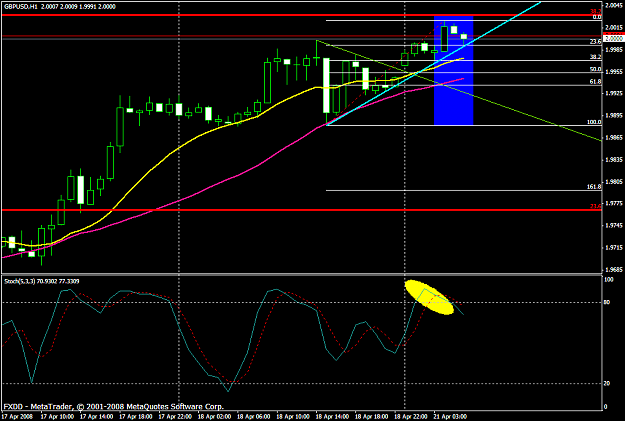Select the white Fibonacci 38.2 level label

coord(596,57)
